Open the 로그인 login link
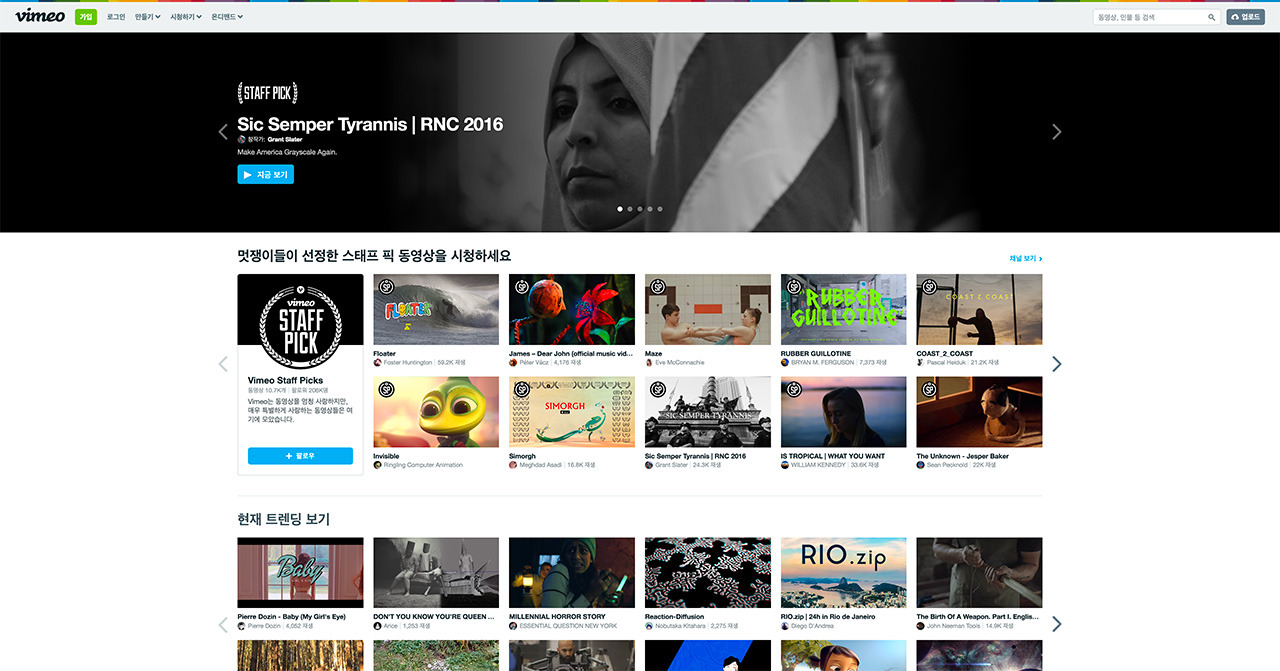Screen dimensions: 1280x671 [116, 17]
